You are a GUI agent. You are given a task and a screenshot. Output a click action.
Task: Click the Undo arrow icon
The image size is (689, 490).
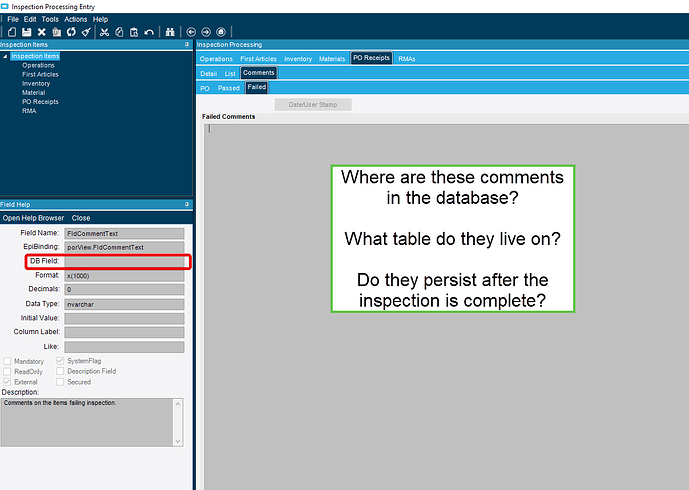(149, 32)
